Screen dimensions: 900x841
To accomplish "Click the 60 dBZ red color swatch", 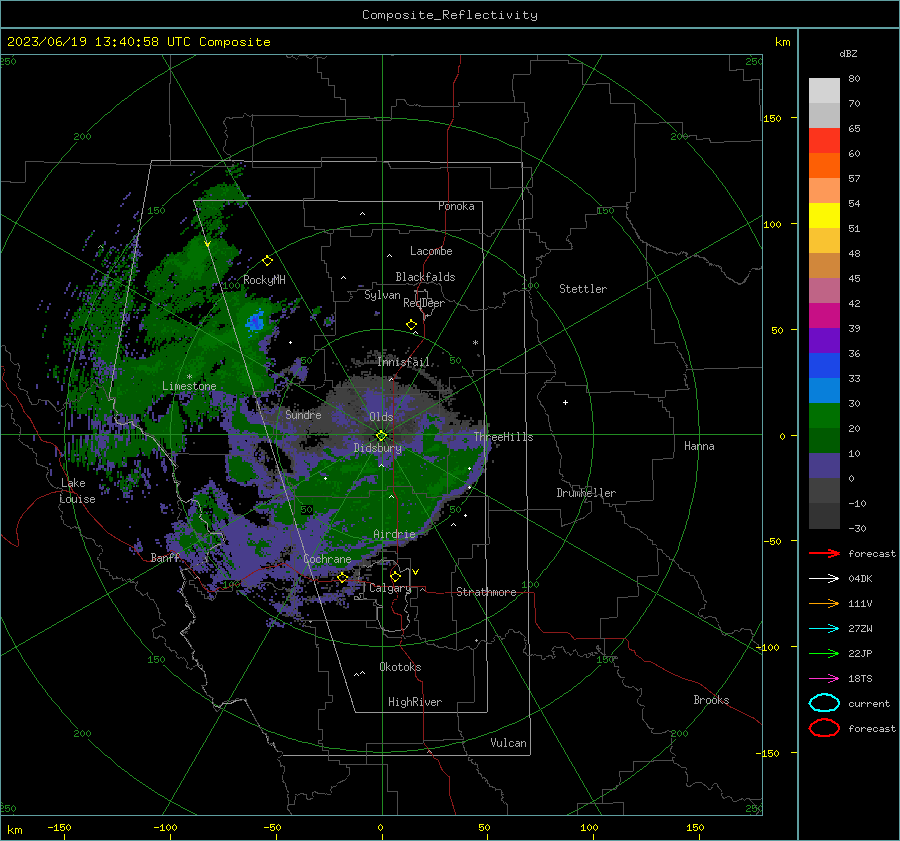I will [x=824, y=141].
